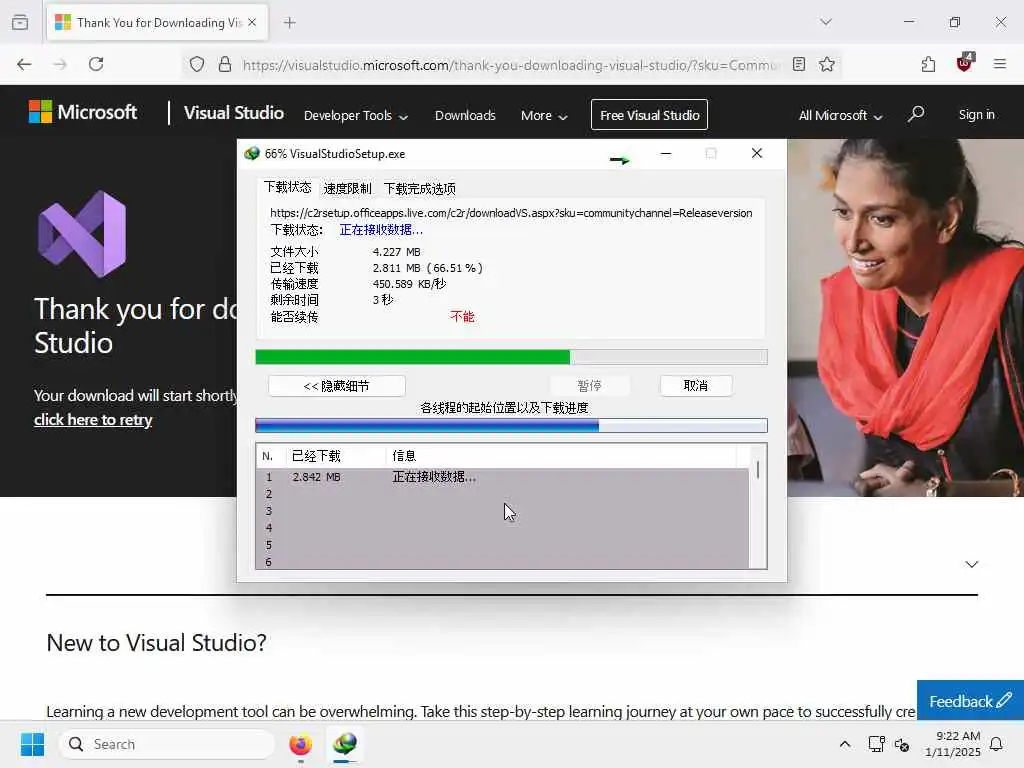
Task: Open the Firefox hamburger menu
Action: (1000, 64)
